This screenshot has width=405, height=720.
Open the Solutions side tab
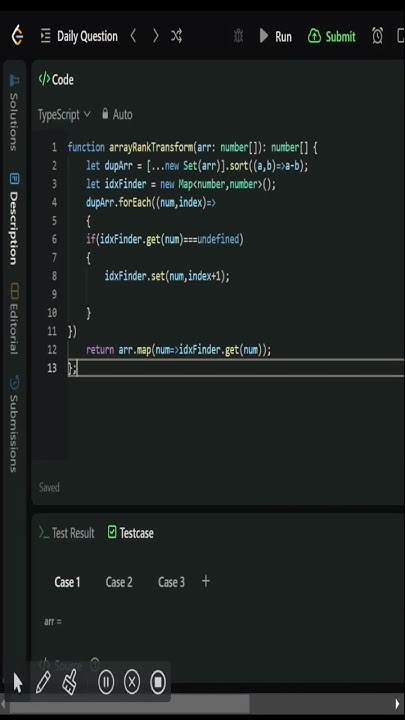pyautogui.click(x=14, y=114)
